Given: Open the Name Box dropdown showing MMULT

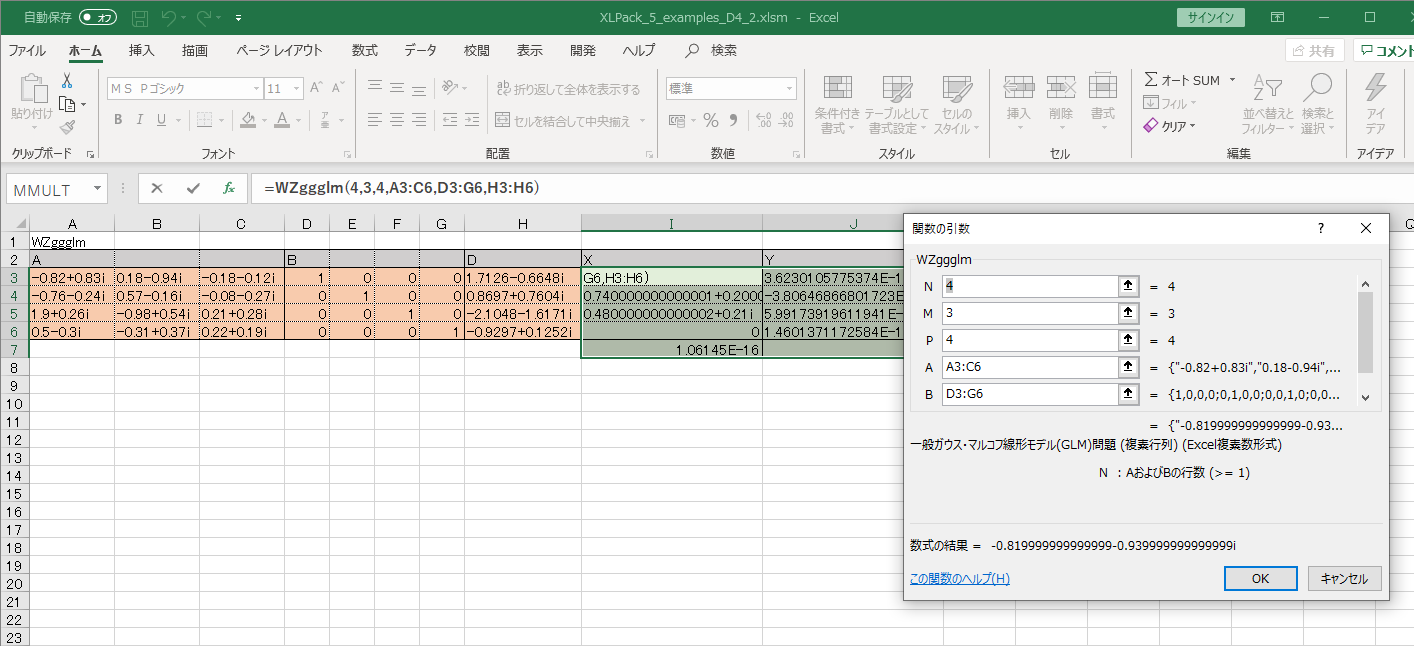Looking at the screenshot, I should (98, 189).
